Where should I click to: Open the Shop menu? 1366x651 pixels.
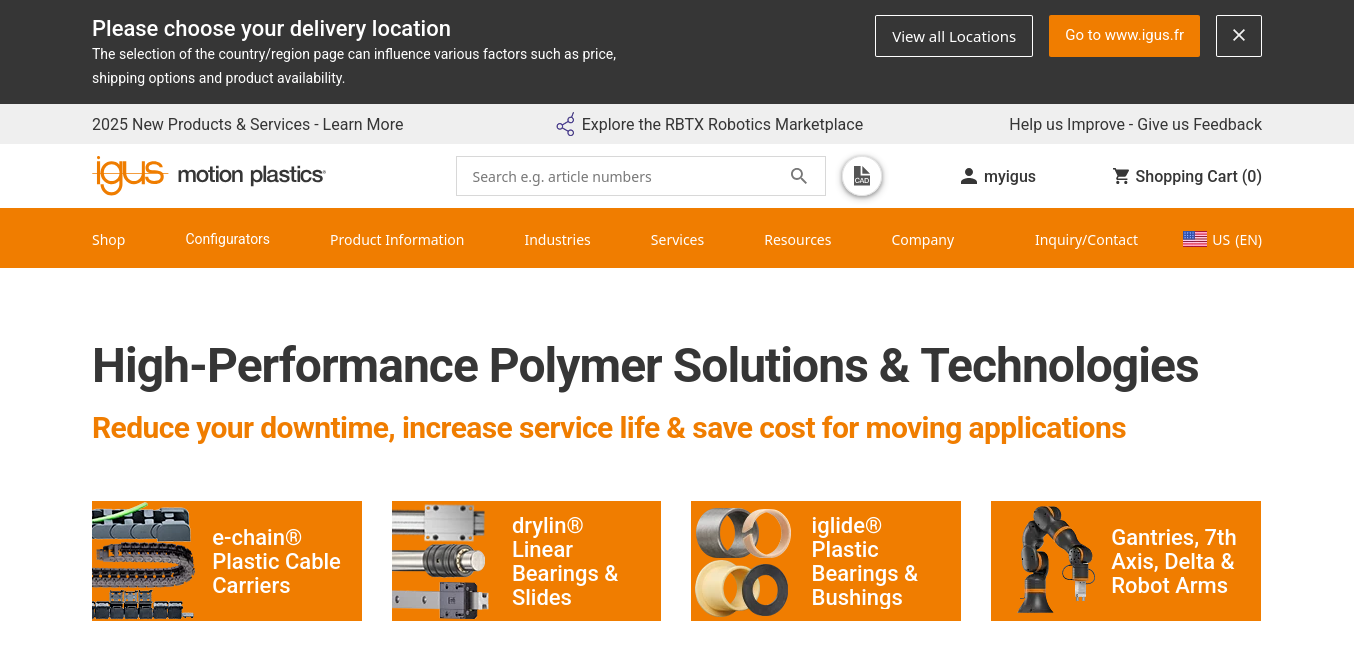pyautogui.click(x=108, y=240)
